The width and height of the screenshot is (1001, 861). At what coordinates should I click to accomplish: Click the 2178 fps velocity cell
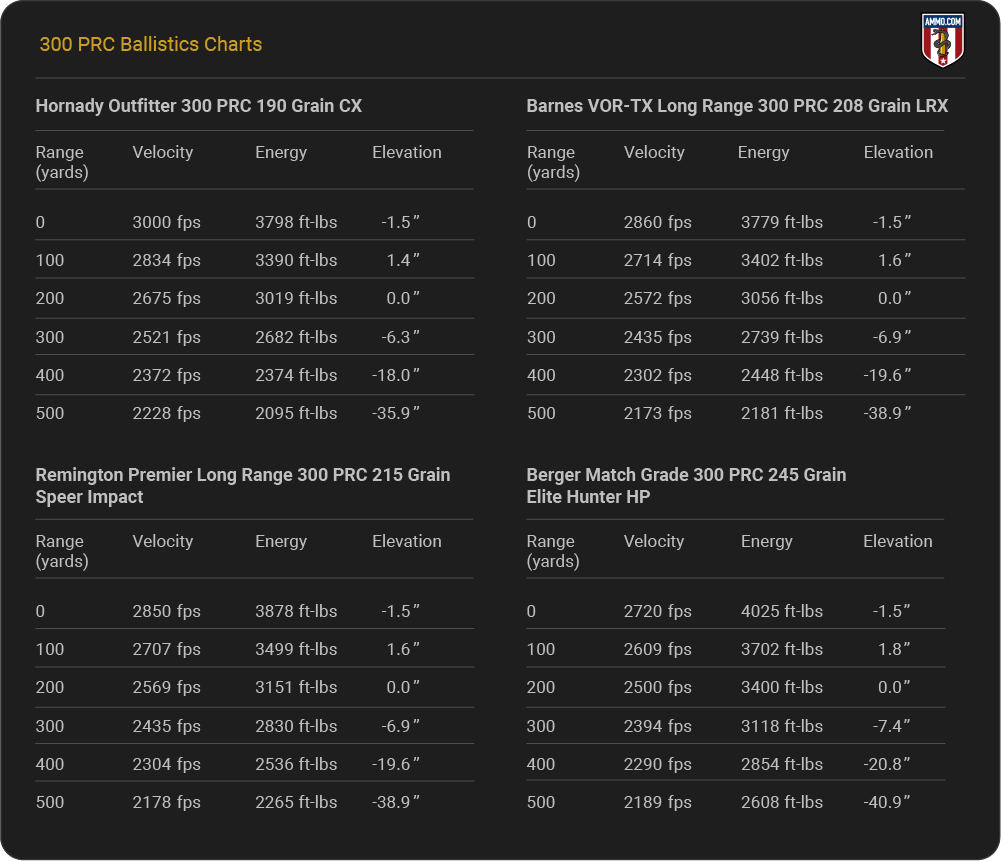point(167,802)
